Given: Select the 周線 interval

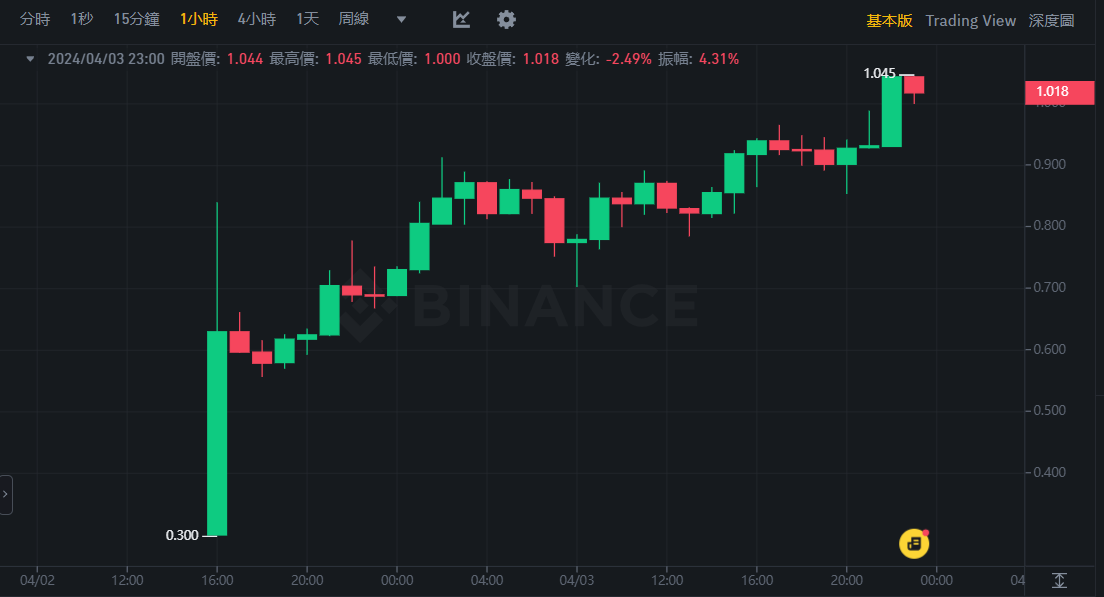Looking at the screenshot, I should [353, 20].
